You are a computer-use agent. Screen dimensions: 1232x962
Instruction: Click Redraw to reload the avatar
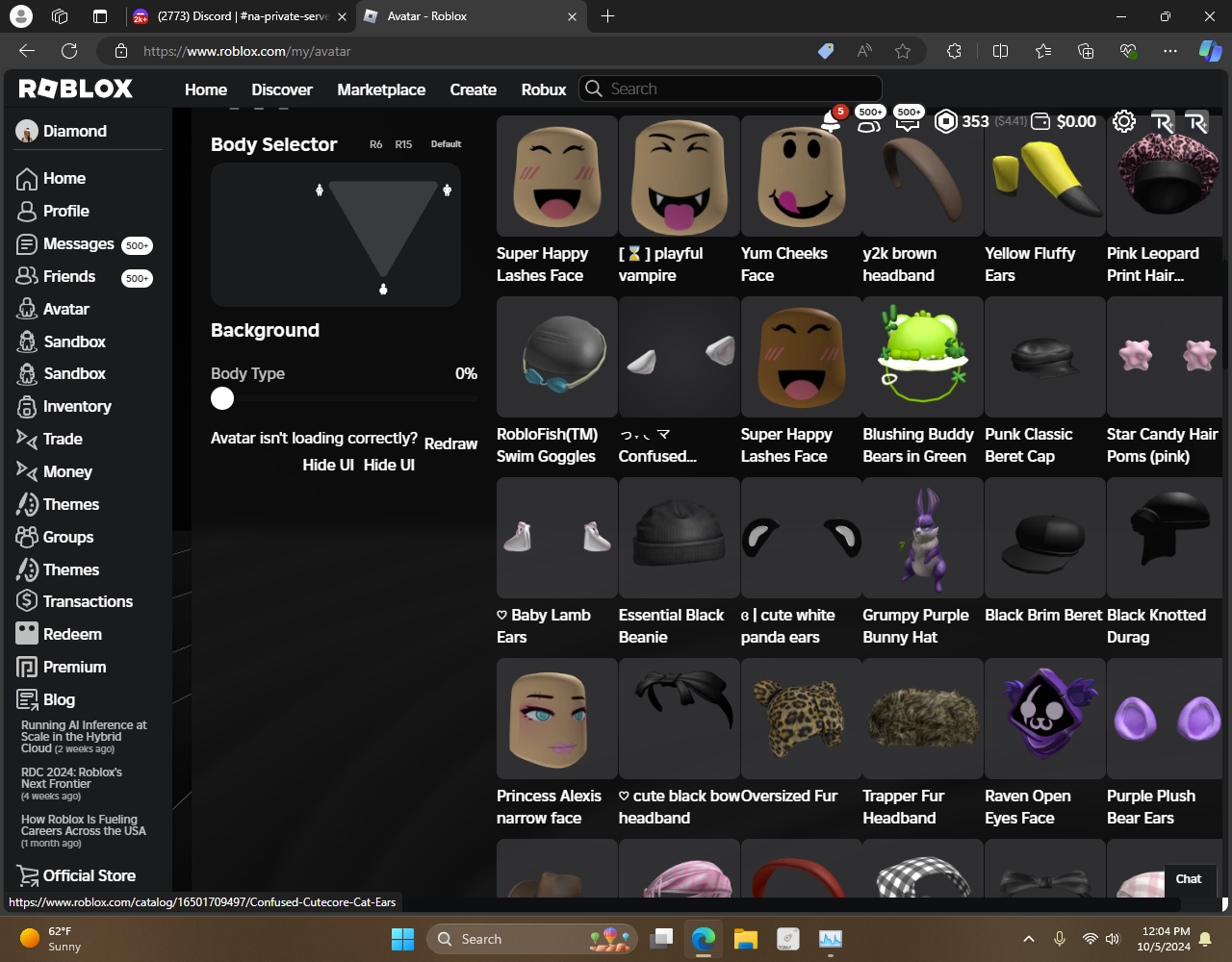(450, 443)
